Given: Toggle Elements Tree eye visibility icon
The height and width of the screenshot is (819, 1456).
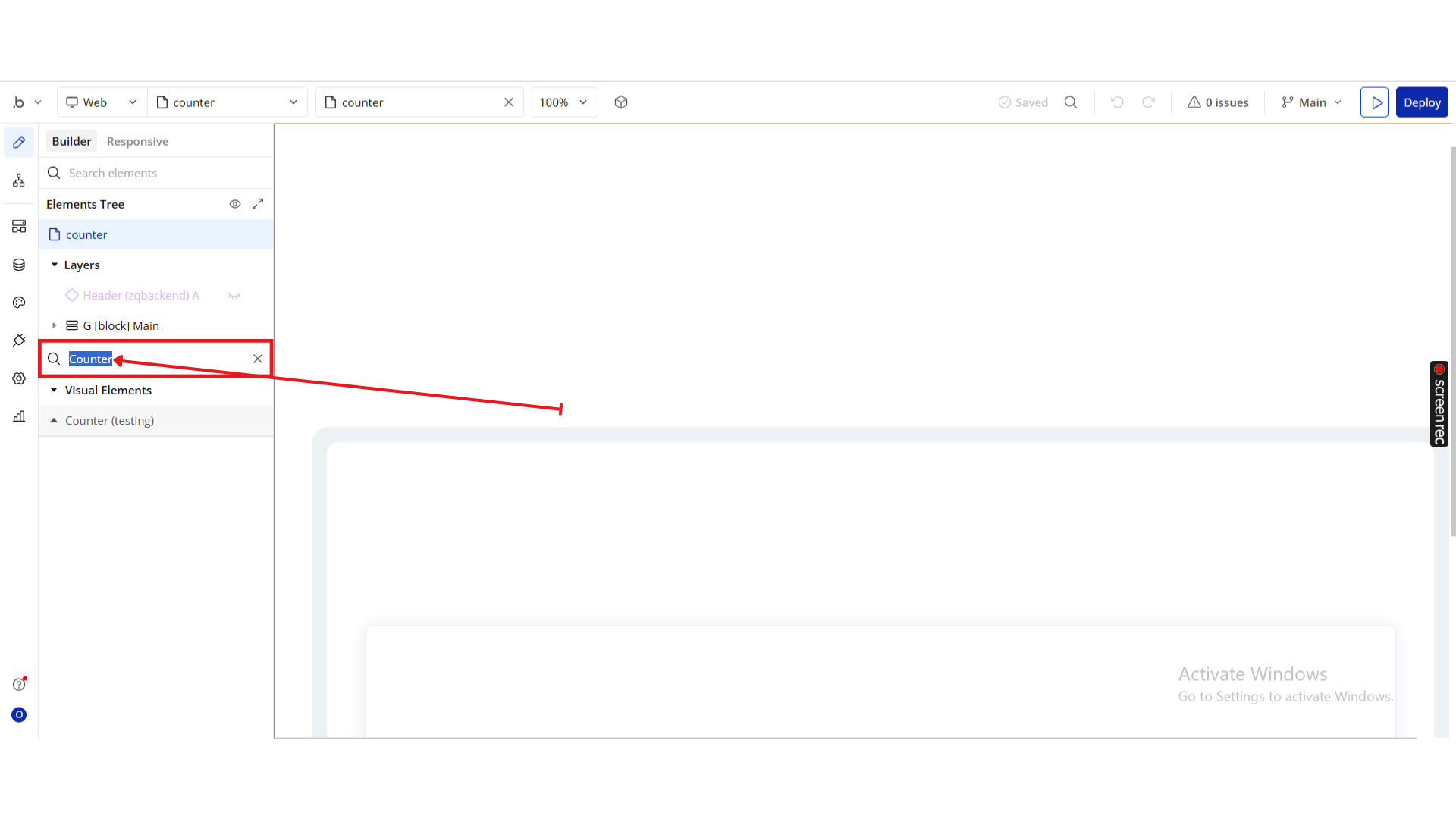Looking at the screenshot, I should click(235, 204).
